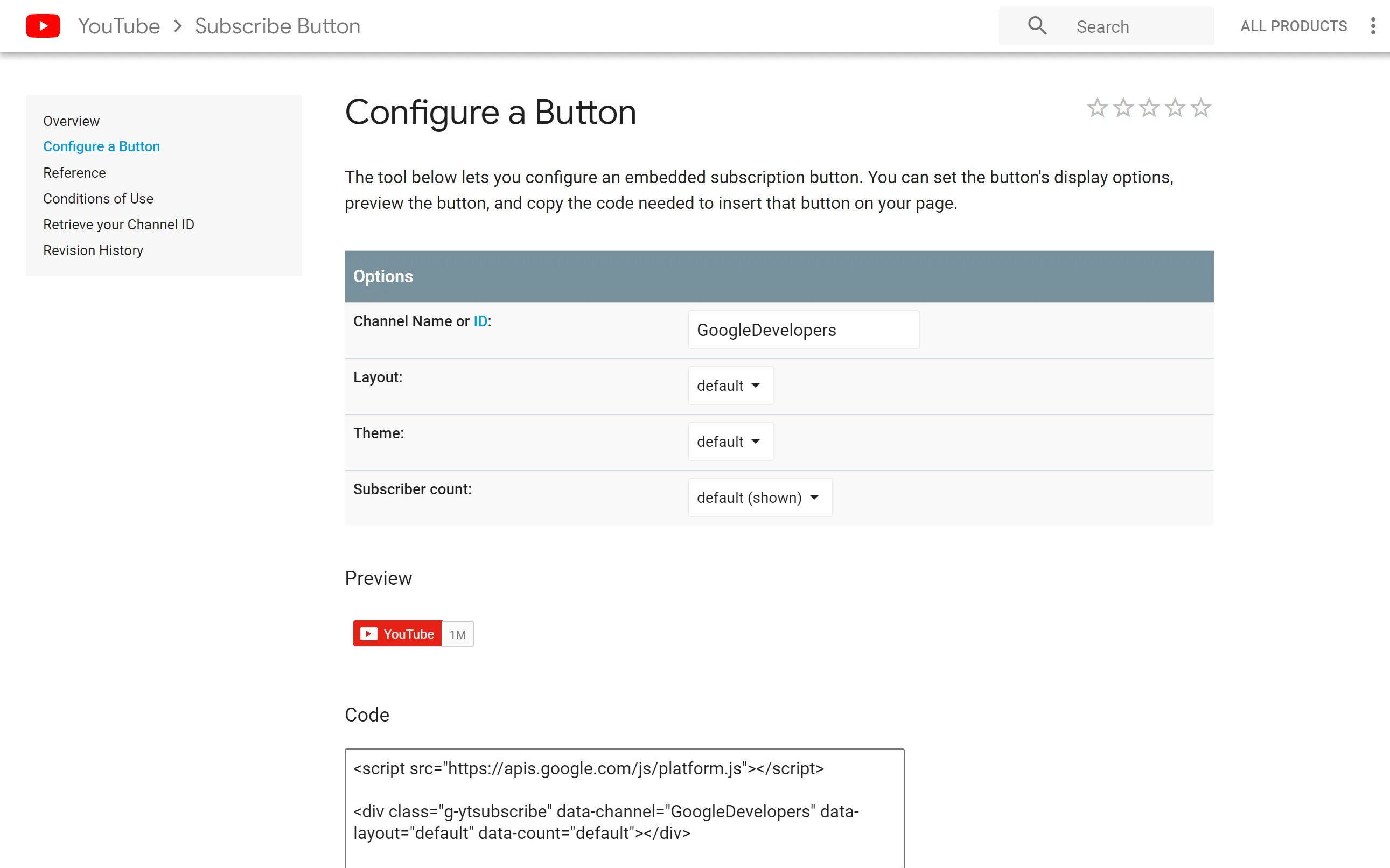1390x868 pixels.
Task: Rate the page three stars
Action: click(1149, 108)
